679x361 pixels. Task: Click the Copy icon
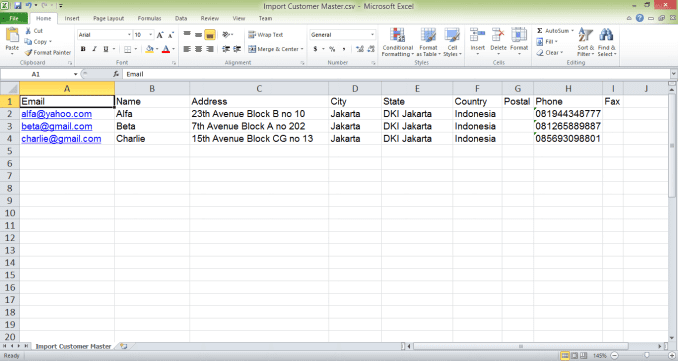coord(28,42)
